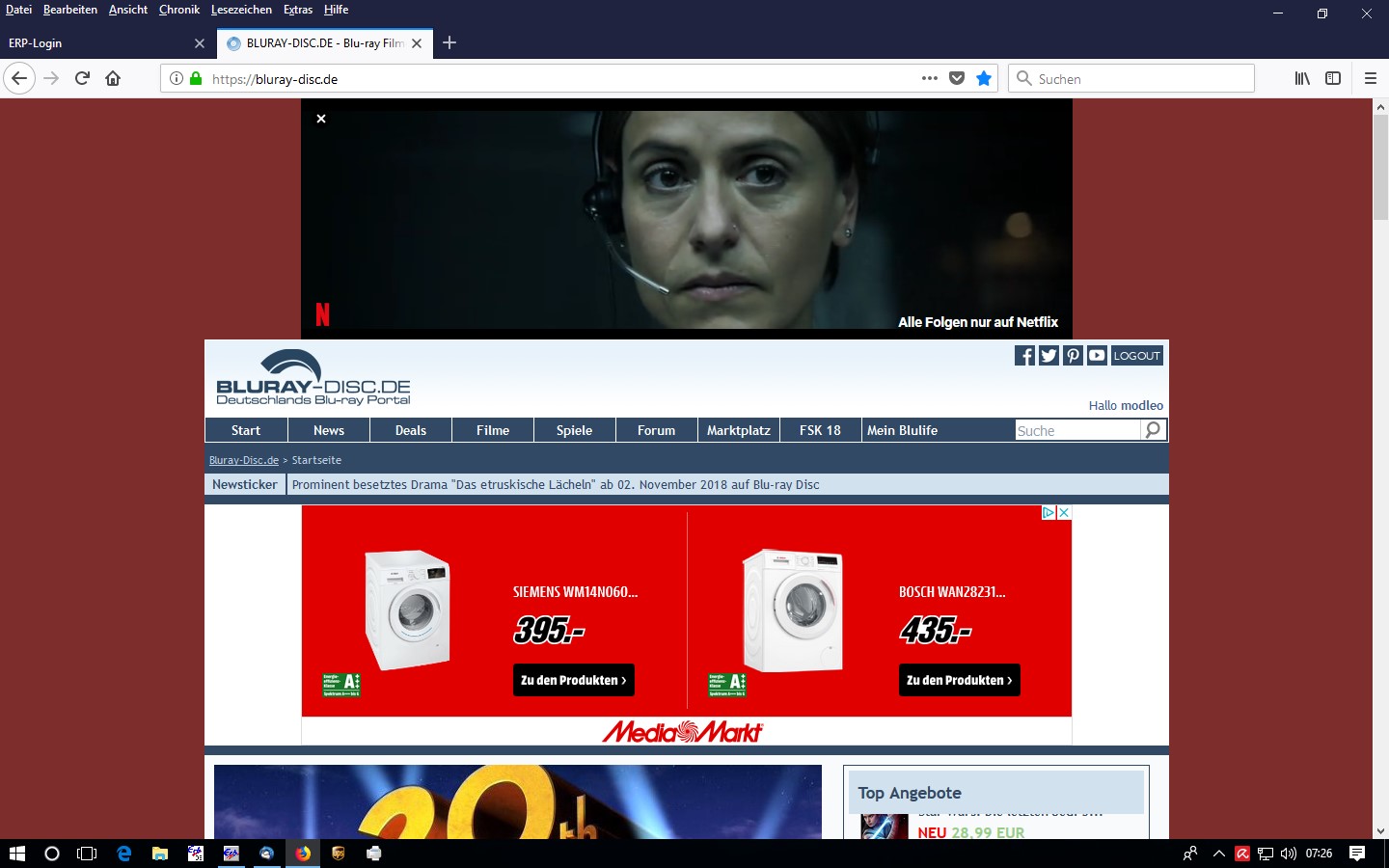Open the FSK 18 navigation item
1389x868 pixels.
pyautogui.click(x=821, y=430)
